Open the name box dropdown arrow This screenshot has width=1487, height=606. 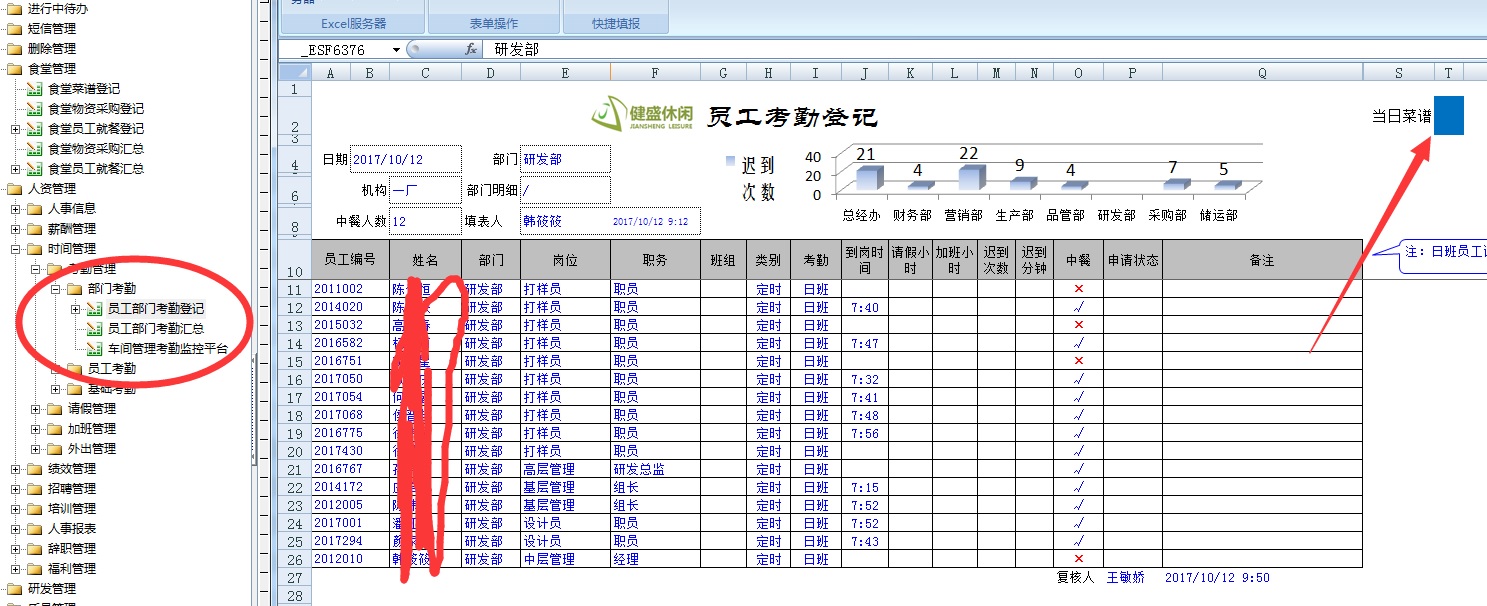pos(396,50)
